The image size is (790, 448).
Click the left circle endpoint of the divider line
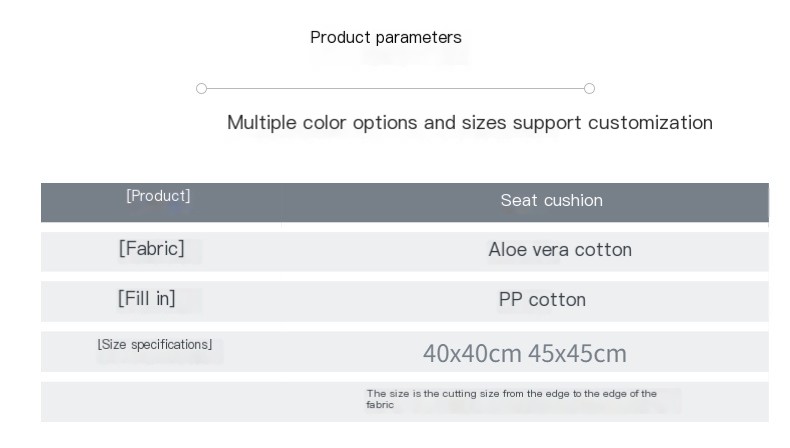202,89
